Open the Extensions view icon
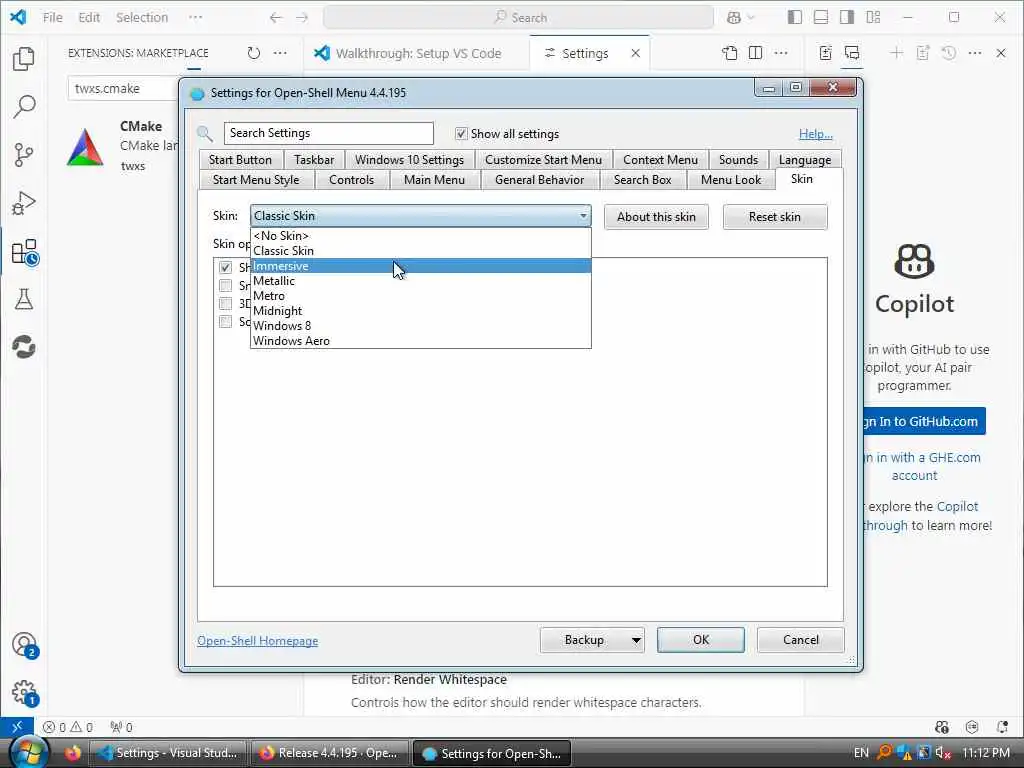The image size is (1024, 768). (x=24, y=252)
